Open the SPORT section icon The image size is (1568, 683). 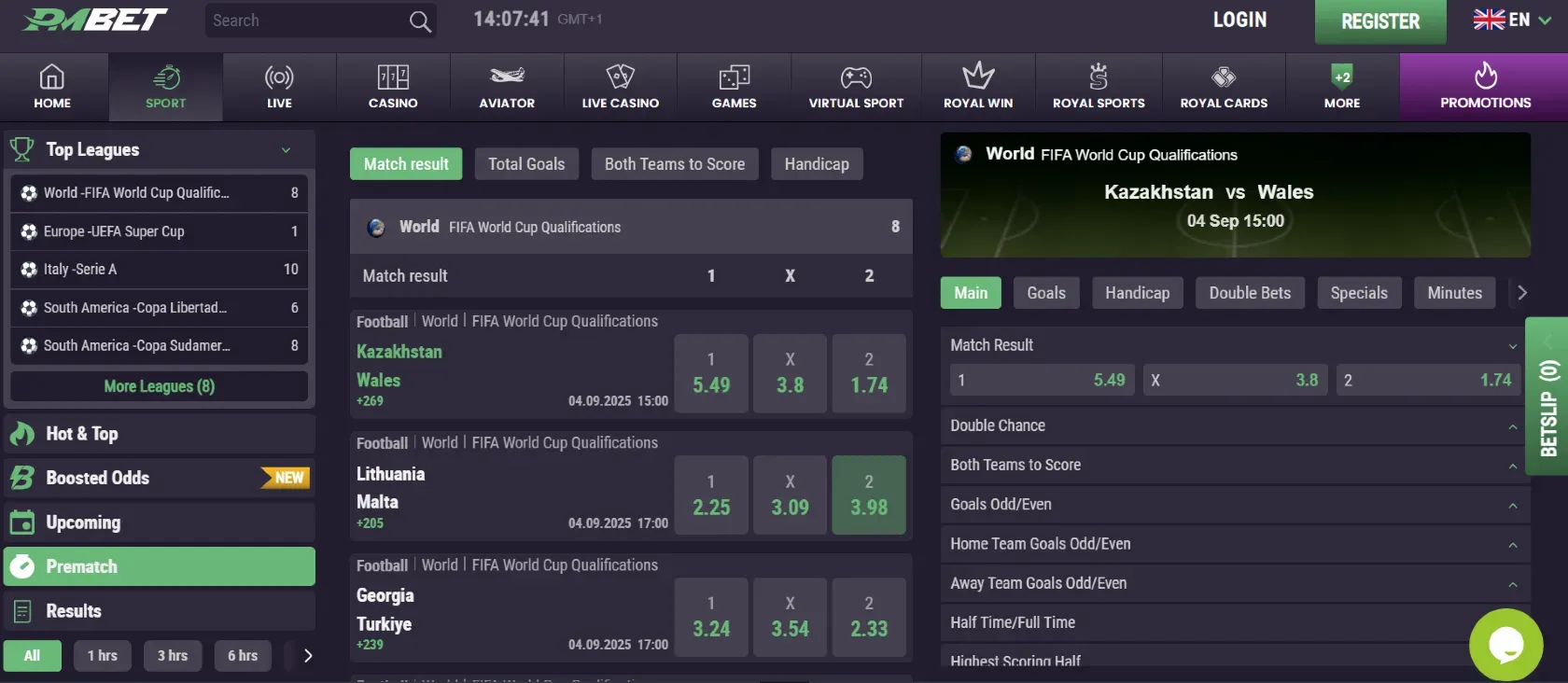pyautogui.click(x=166, y=77)
